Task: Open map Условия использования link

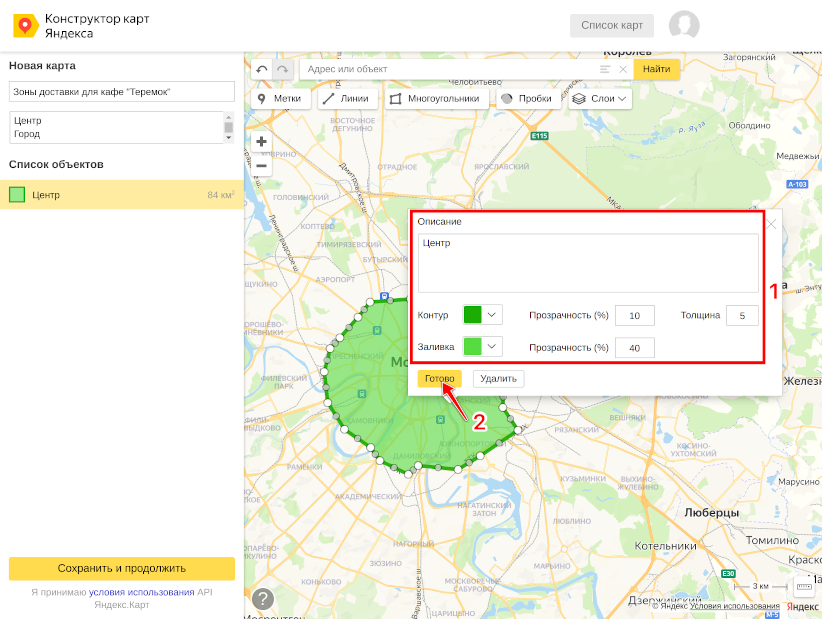Action: tap(734, 606)
